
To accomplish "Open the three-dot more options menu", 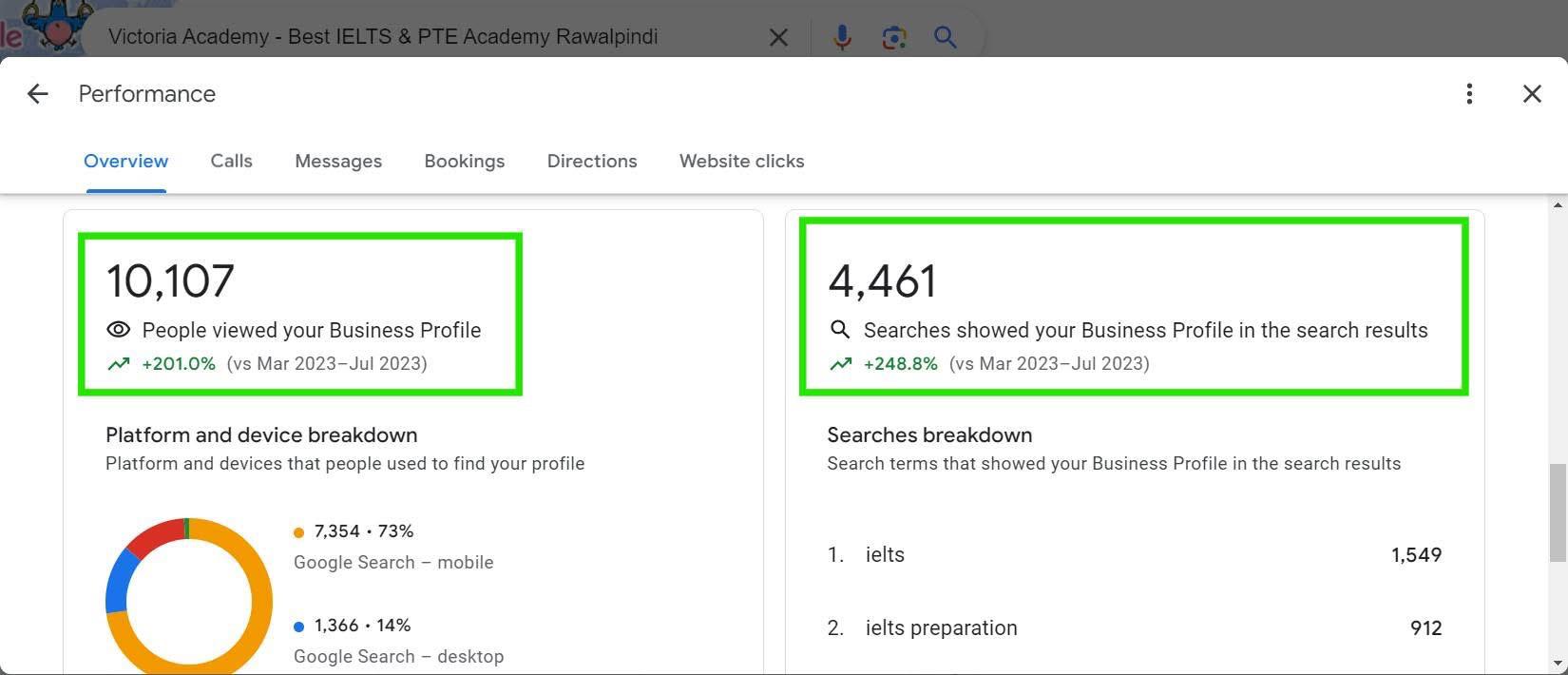I will [x=1469, y=93].
